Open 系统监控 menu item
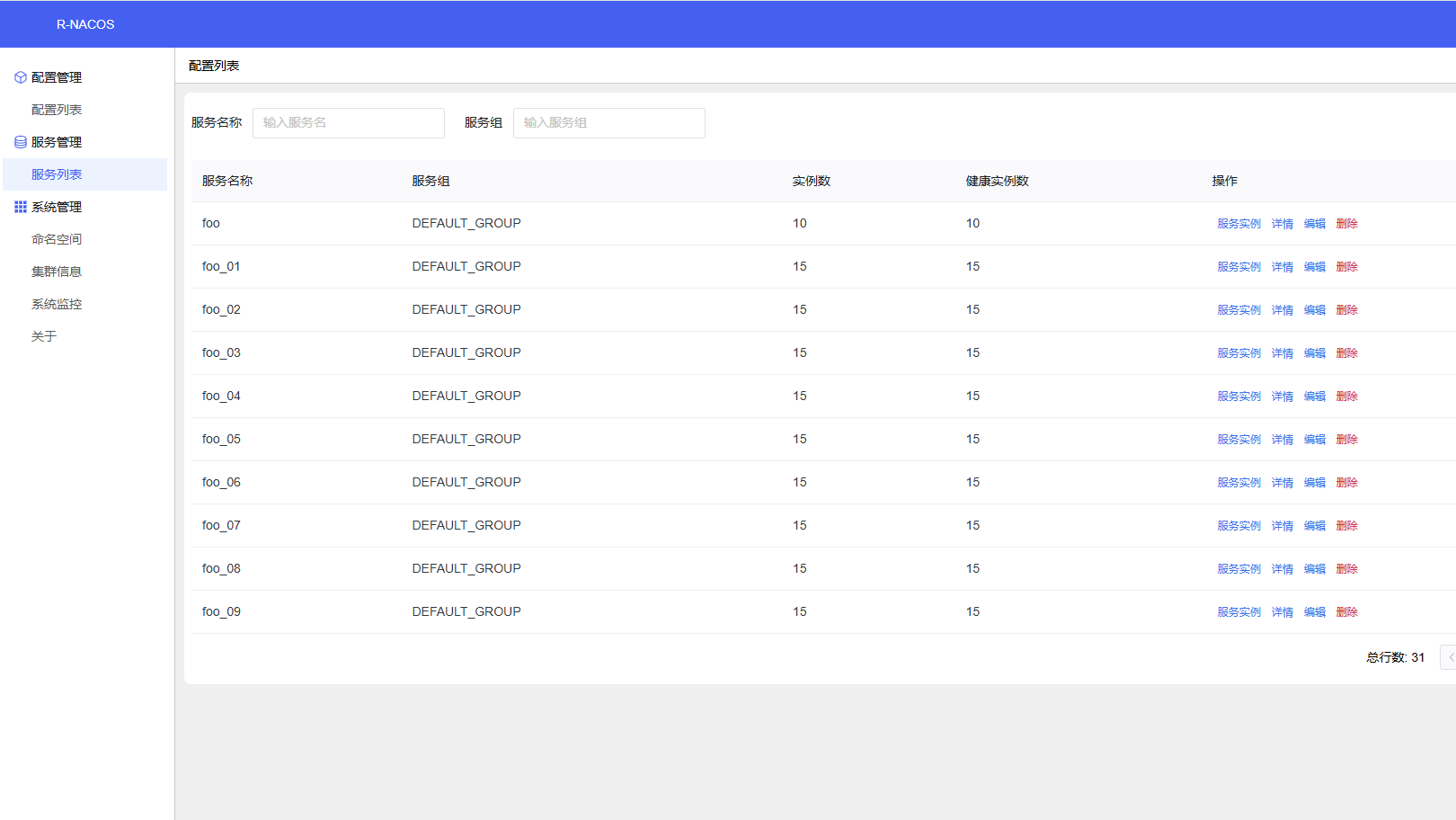Viewport: 1456px width, 820px height. [x=57, y=304]
